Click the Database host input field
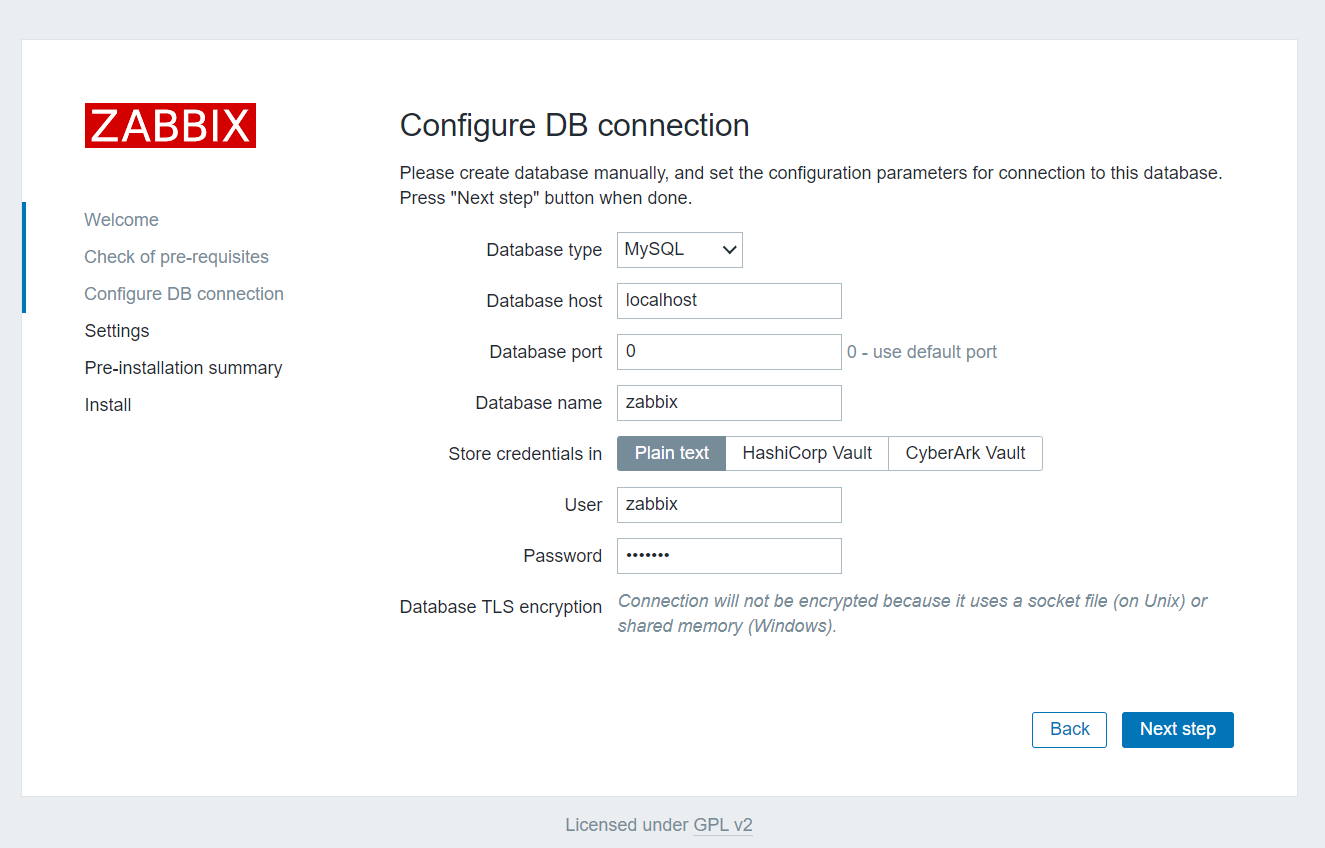The width and height of the screenshot is (1325, 848). (729, 300)
